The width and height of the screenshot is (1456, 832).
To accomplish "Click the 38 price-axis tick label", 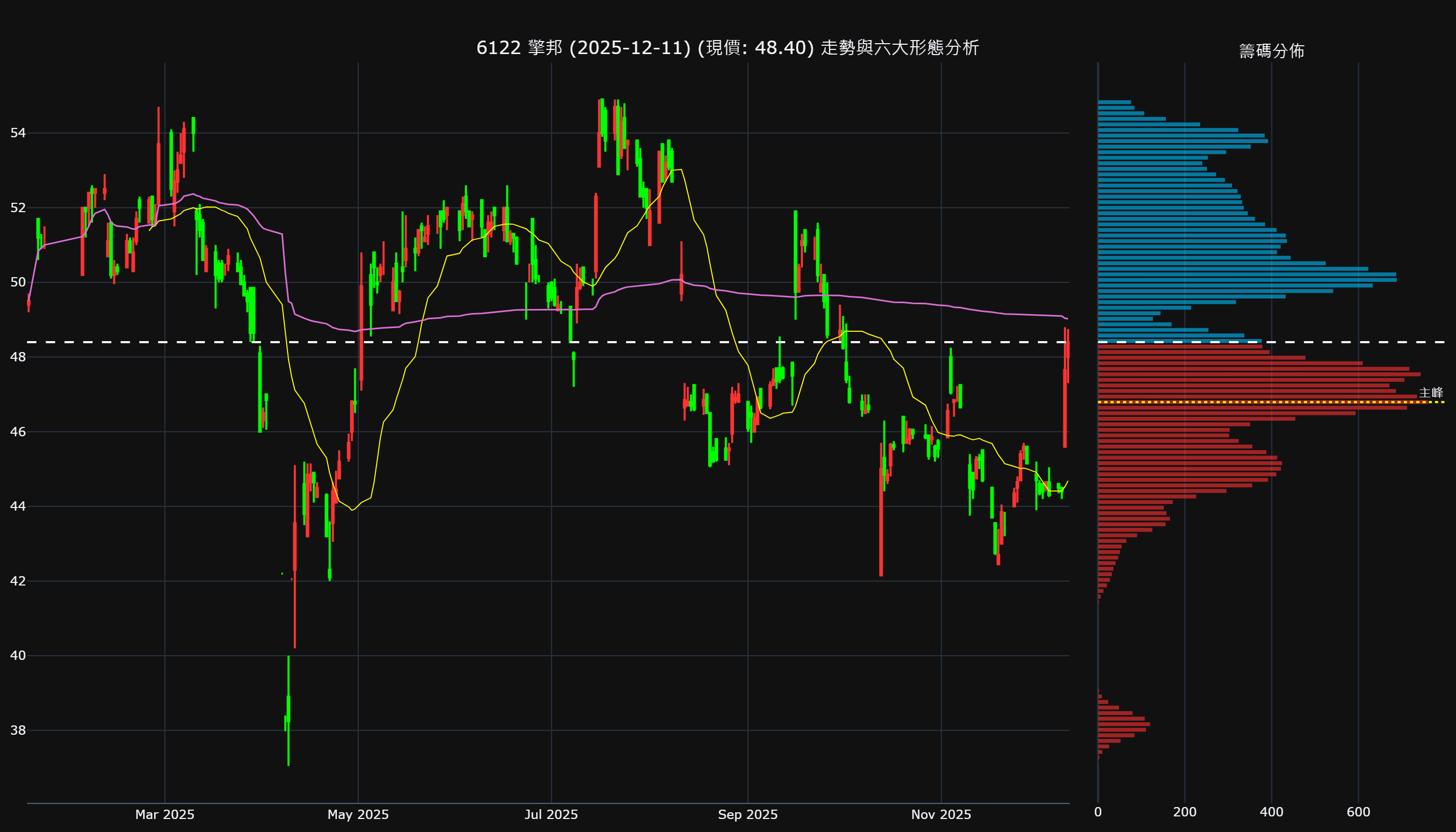I will pos(18,730).
